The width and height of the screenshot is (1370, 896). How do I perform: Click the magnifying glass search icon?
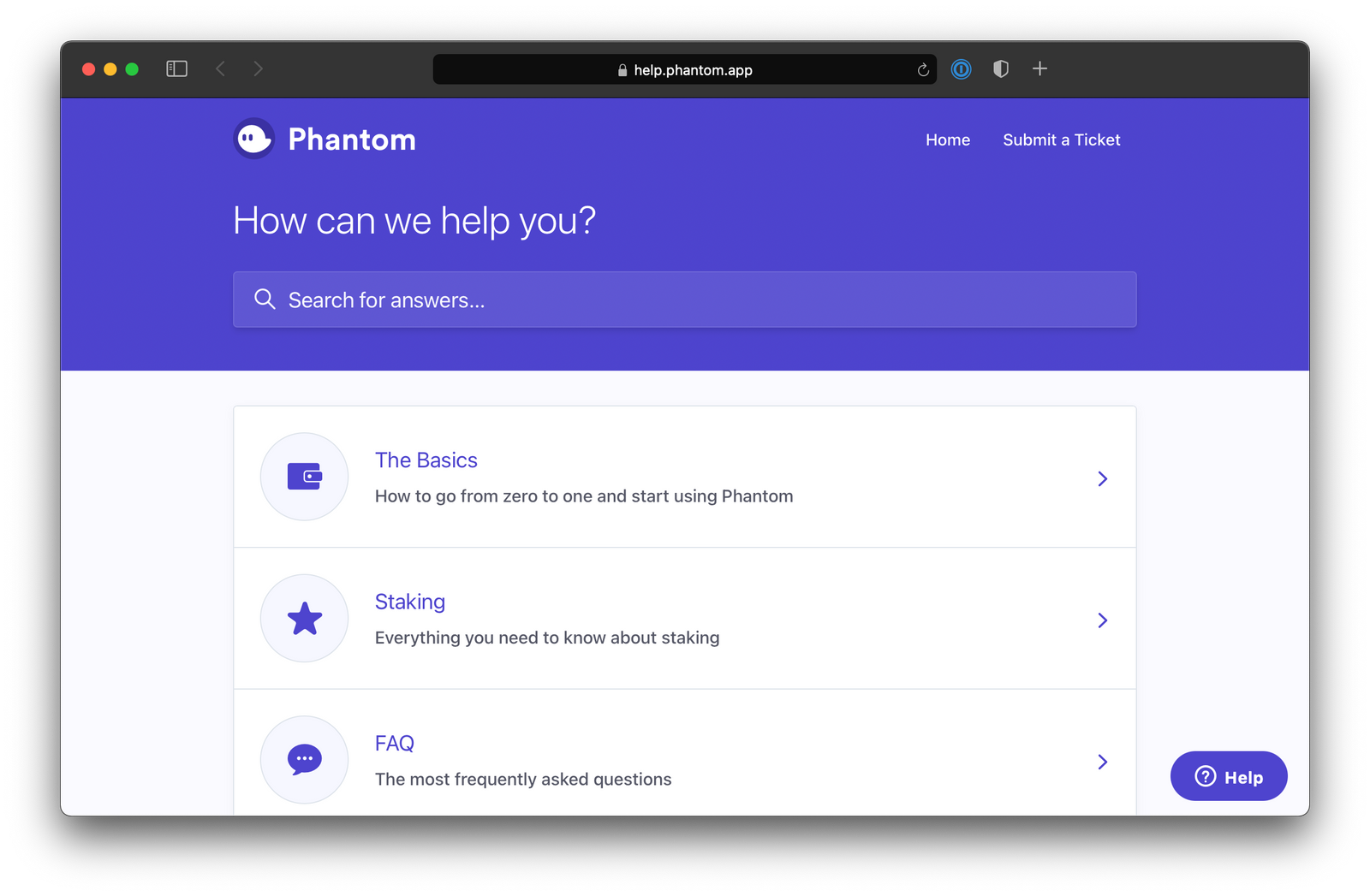pyautogui.click(x=265, y=300)
